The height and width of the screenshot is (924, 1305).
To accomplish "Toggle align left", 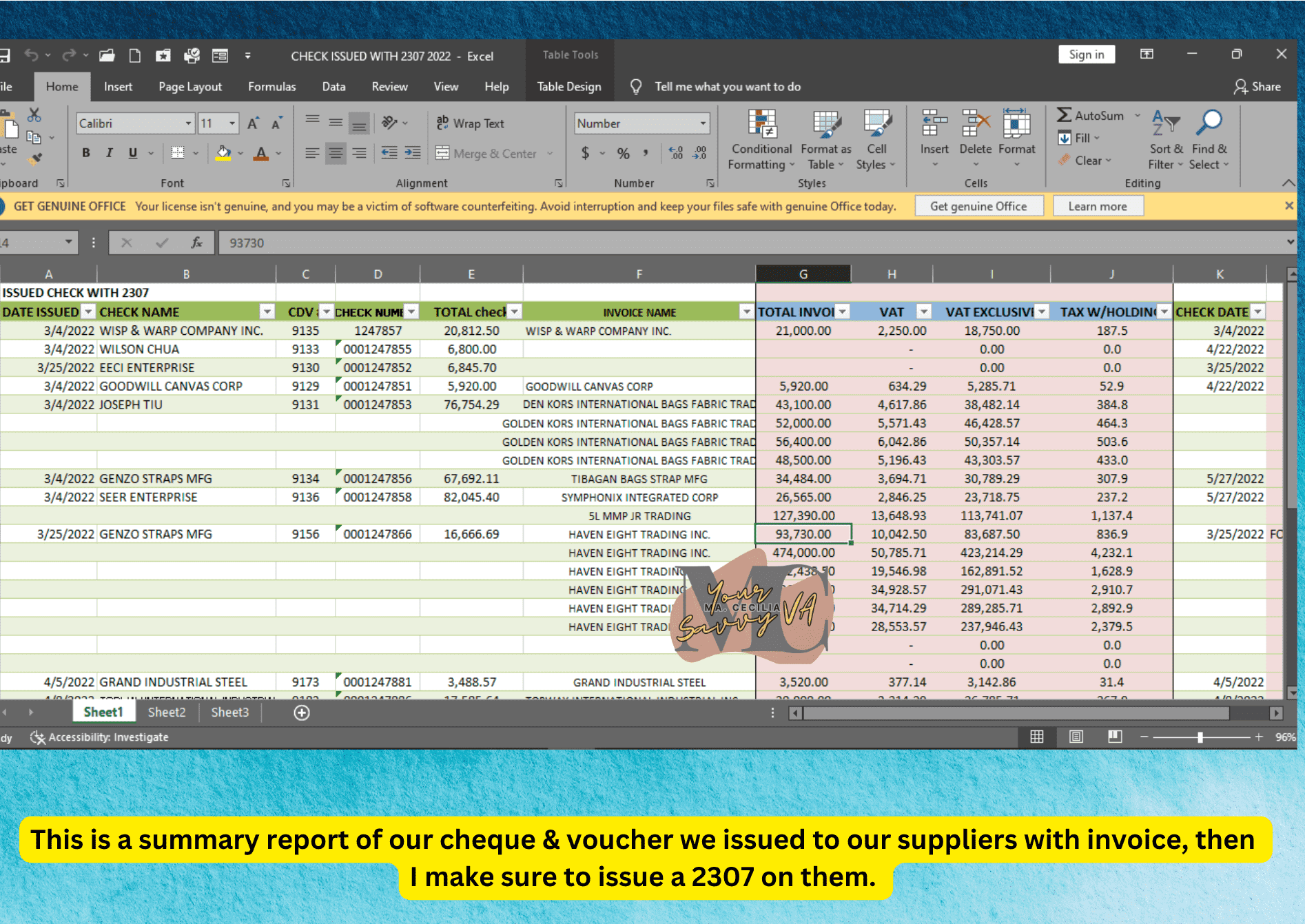I will tap(312, 153).
